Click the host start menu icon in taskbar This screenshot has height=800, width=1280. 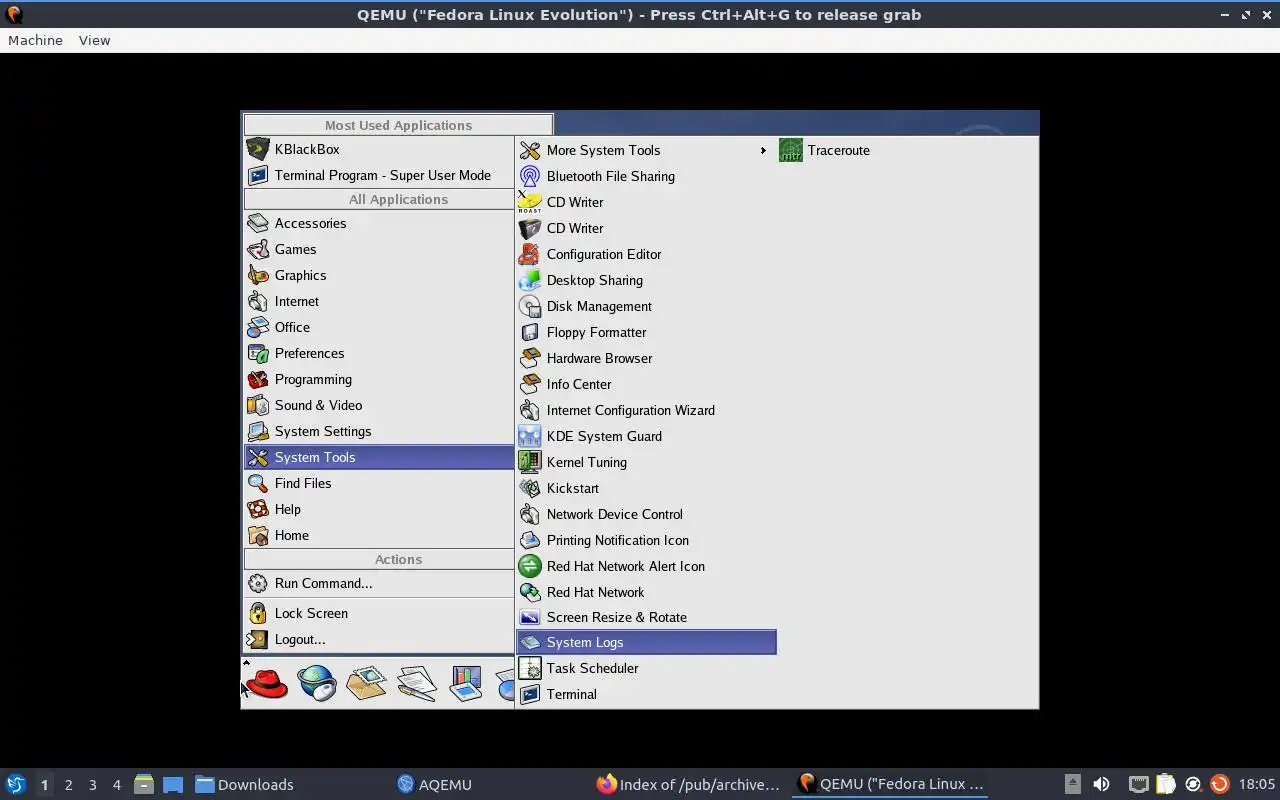(16, 784)
